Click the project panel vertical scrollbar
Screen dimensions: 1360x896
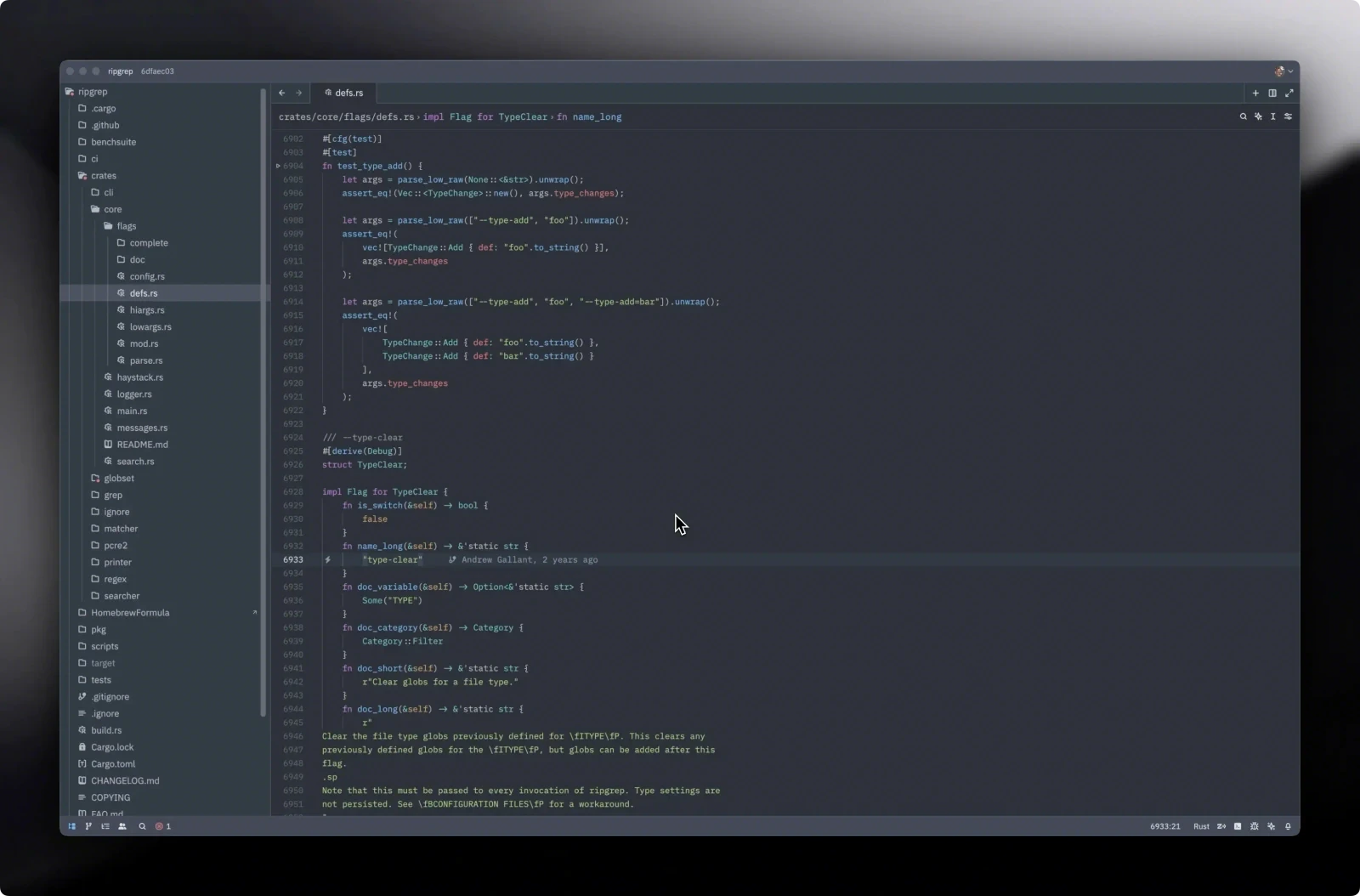point(263,401)
